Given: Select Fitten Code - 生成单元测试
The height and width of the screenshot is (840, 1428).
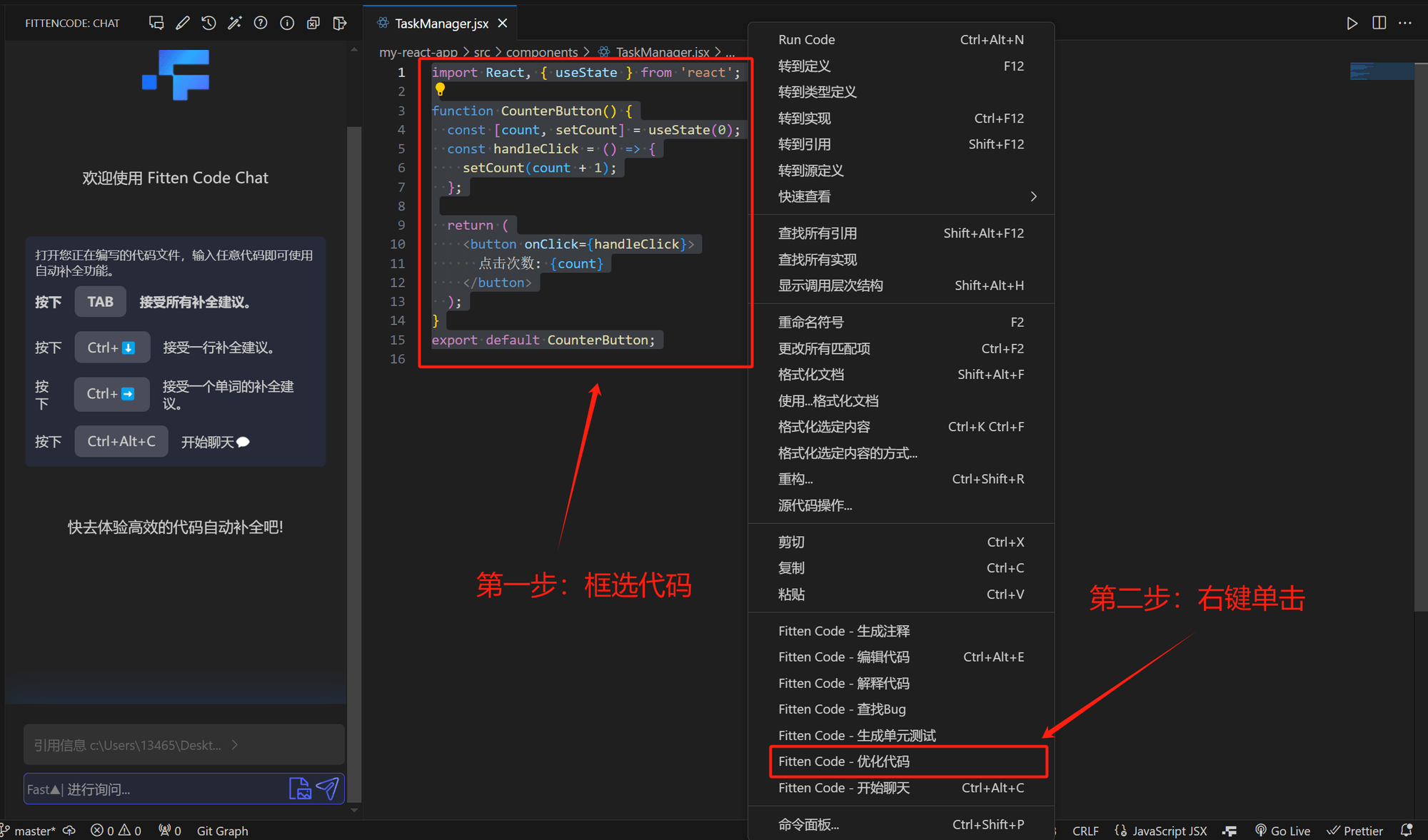Looking at the screenshot, I should (x=901, y=735).
